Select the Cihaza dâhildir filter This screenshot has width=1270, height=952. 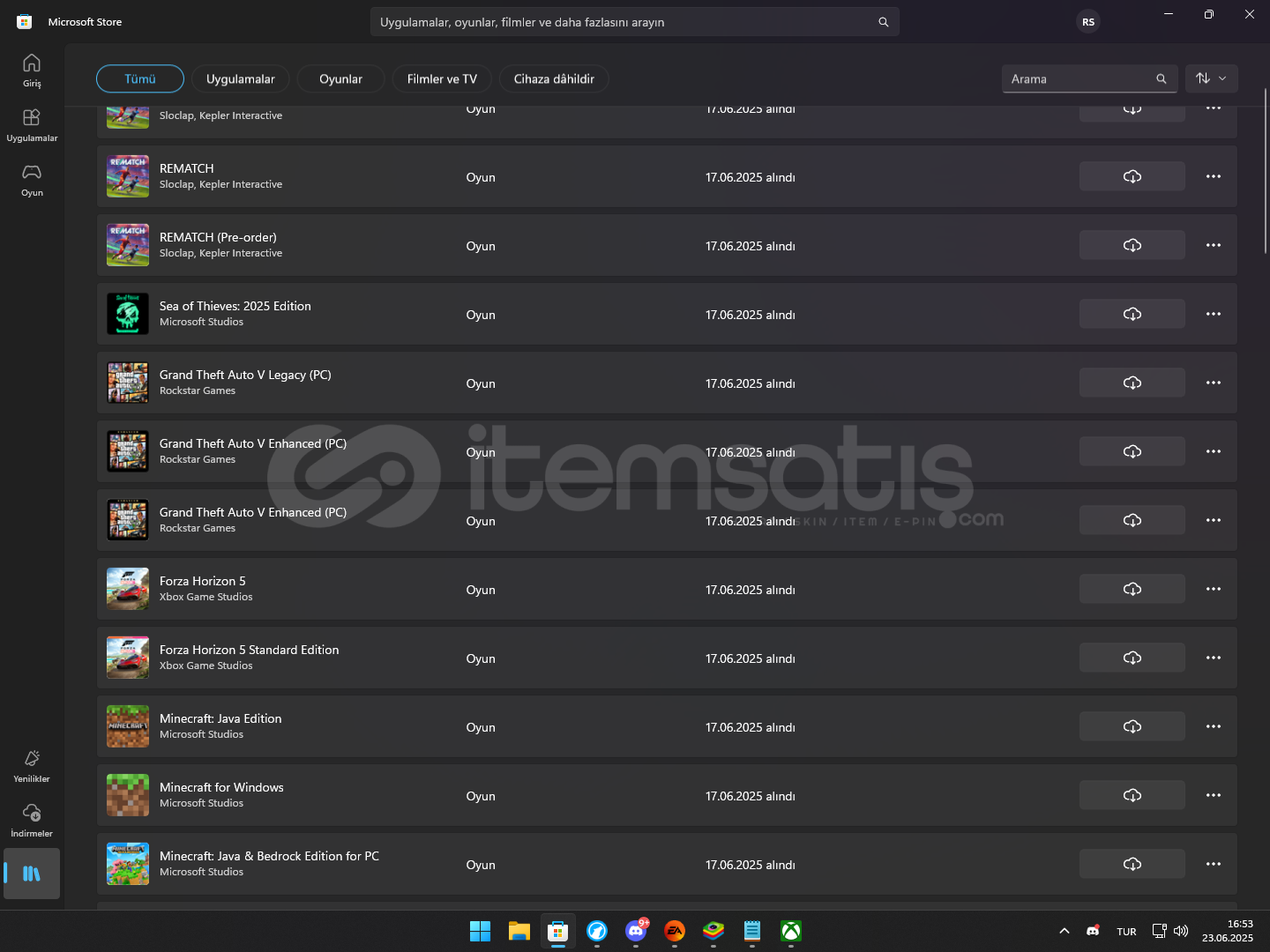tap(554, 78)
